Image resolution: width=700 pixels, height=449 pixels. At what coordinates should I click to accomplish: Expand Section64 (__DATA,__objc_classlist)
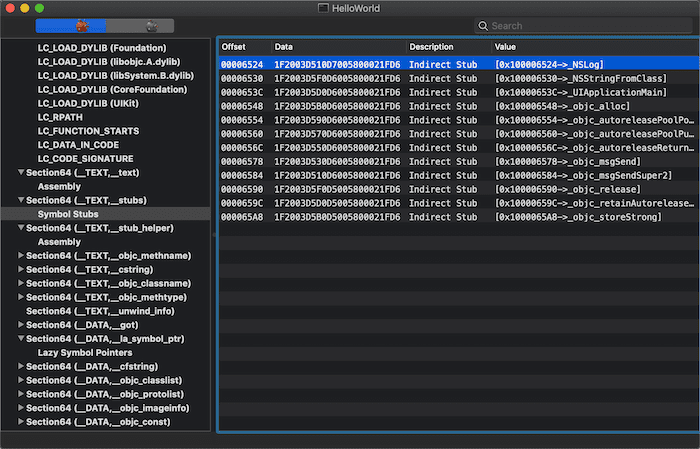pyautogui.click(x=21, y=380)
